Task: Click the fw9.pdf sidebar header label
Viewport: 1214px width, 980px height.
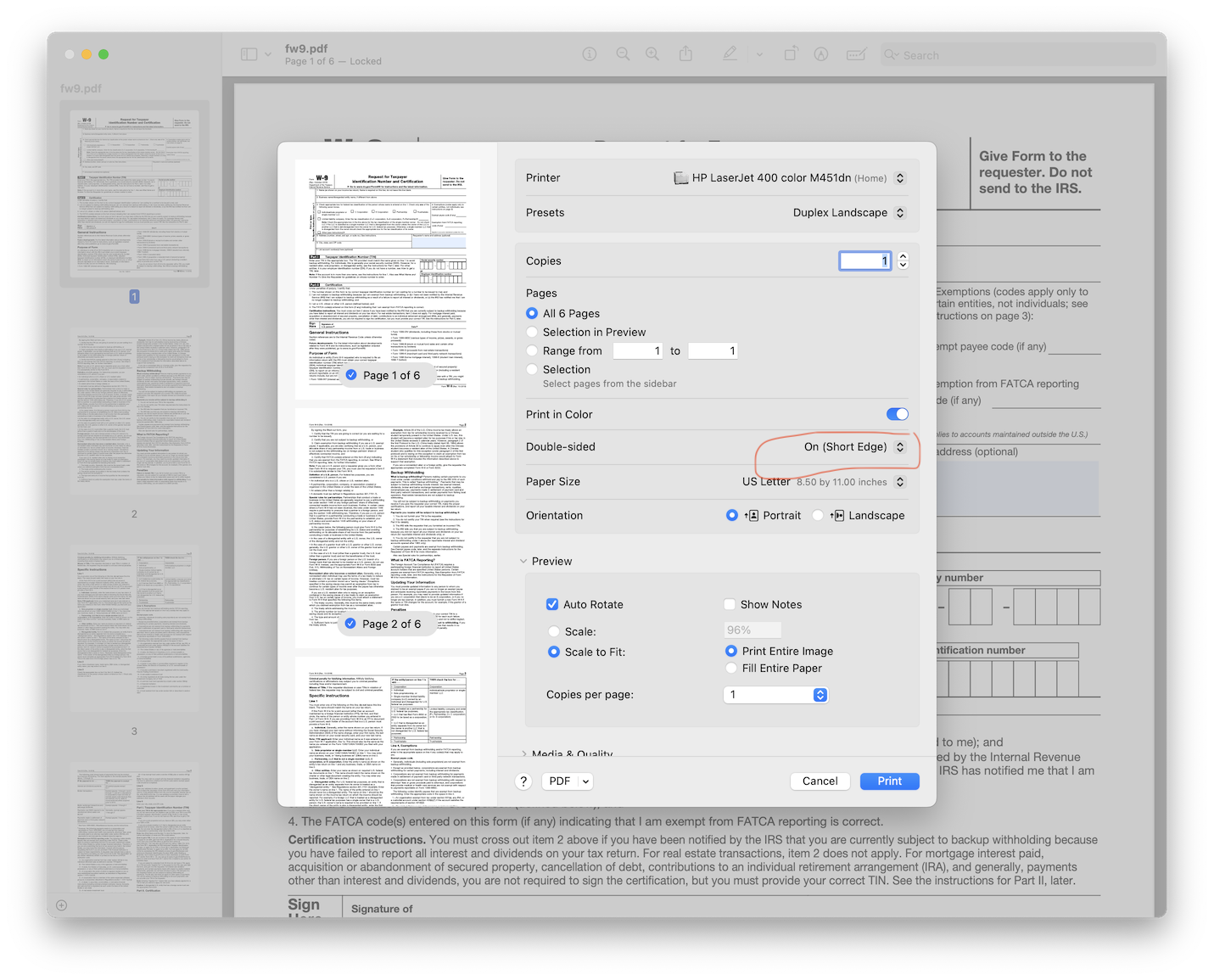Action: coord(81,88)
